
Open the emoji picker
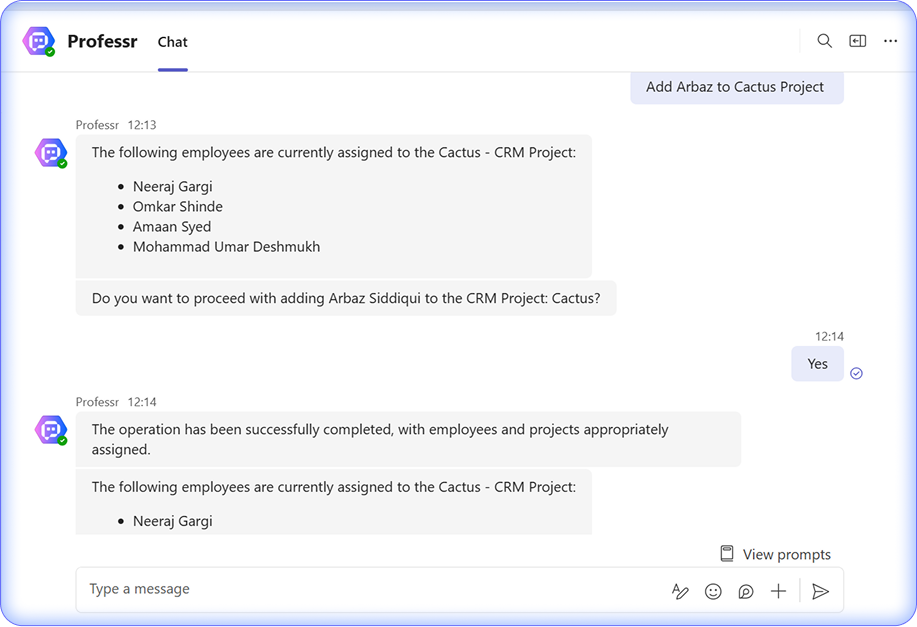(x=713, y=591)
